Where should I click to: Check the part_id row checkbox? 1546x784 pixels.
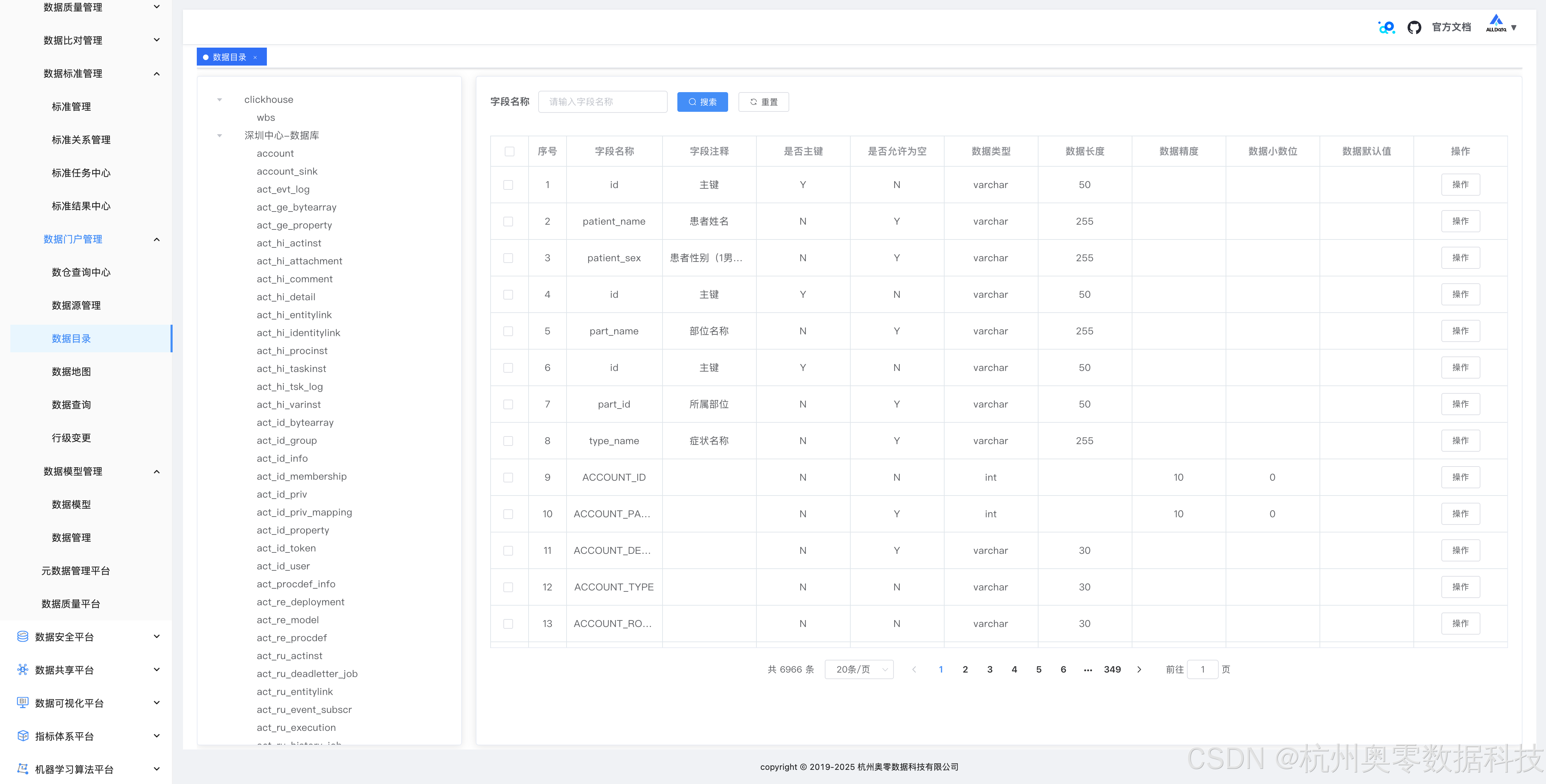(508, 404)
